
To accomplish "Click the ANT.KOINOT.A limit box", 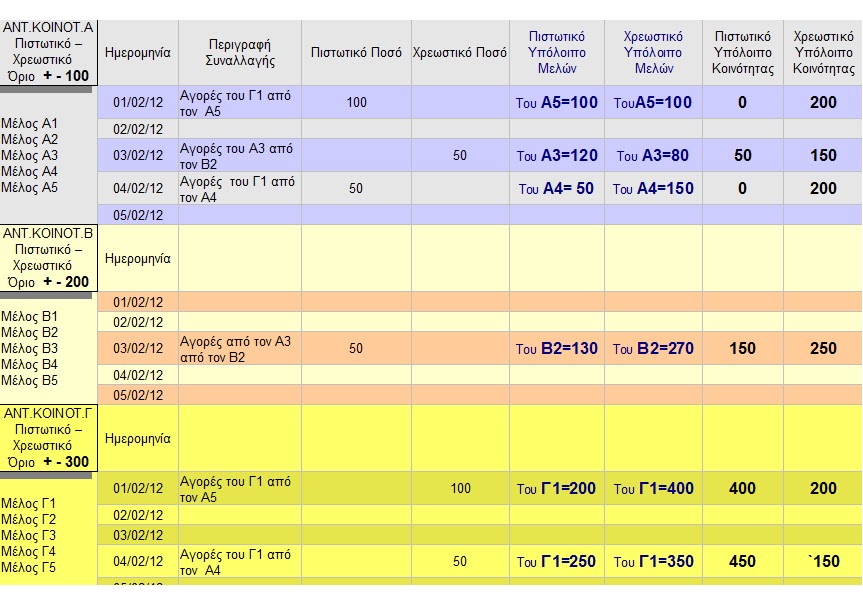I will [x=48, y=52].
